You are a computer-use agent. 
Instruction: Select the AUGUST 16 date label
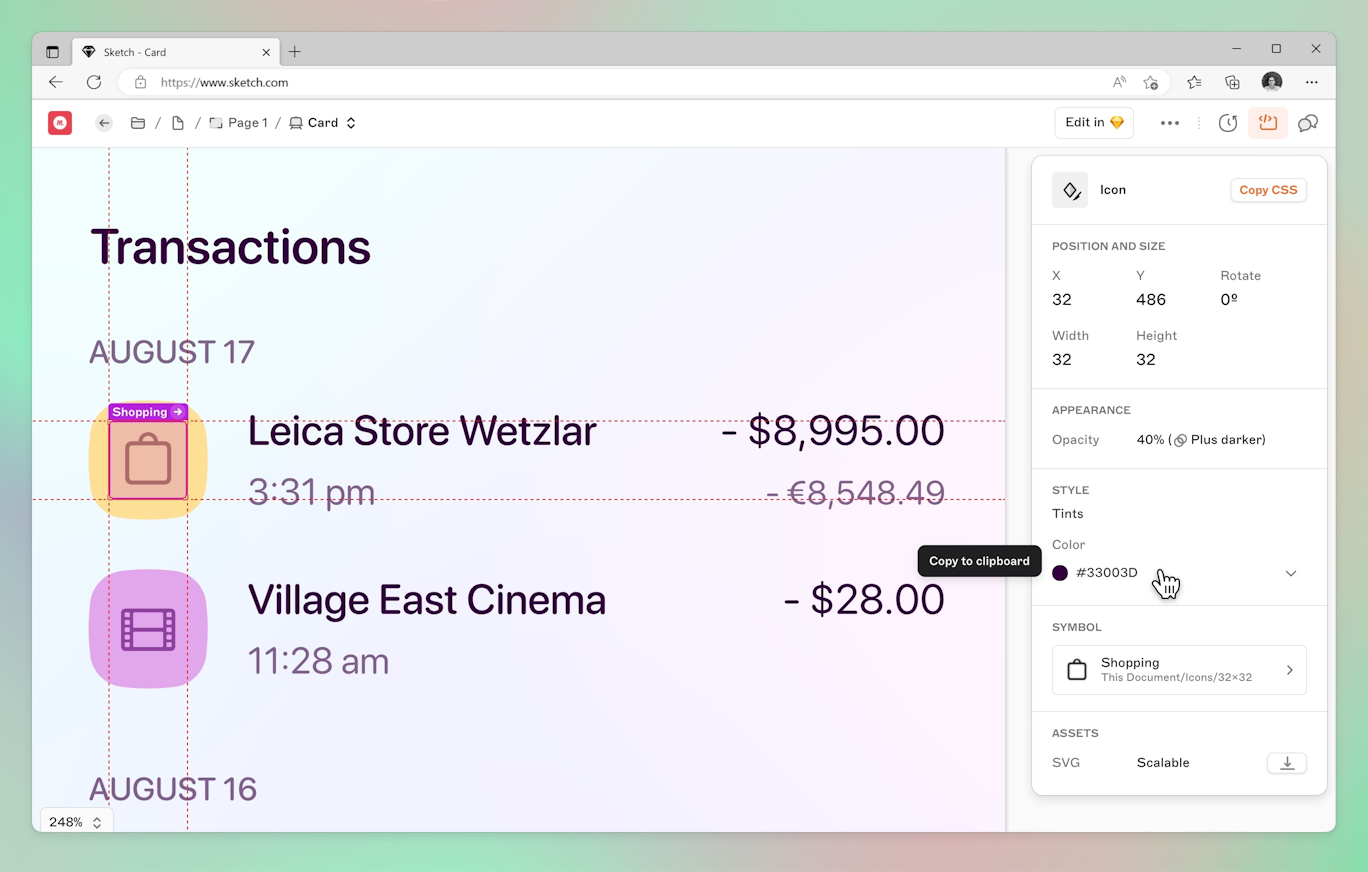173,789
